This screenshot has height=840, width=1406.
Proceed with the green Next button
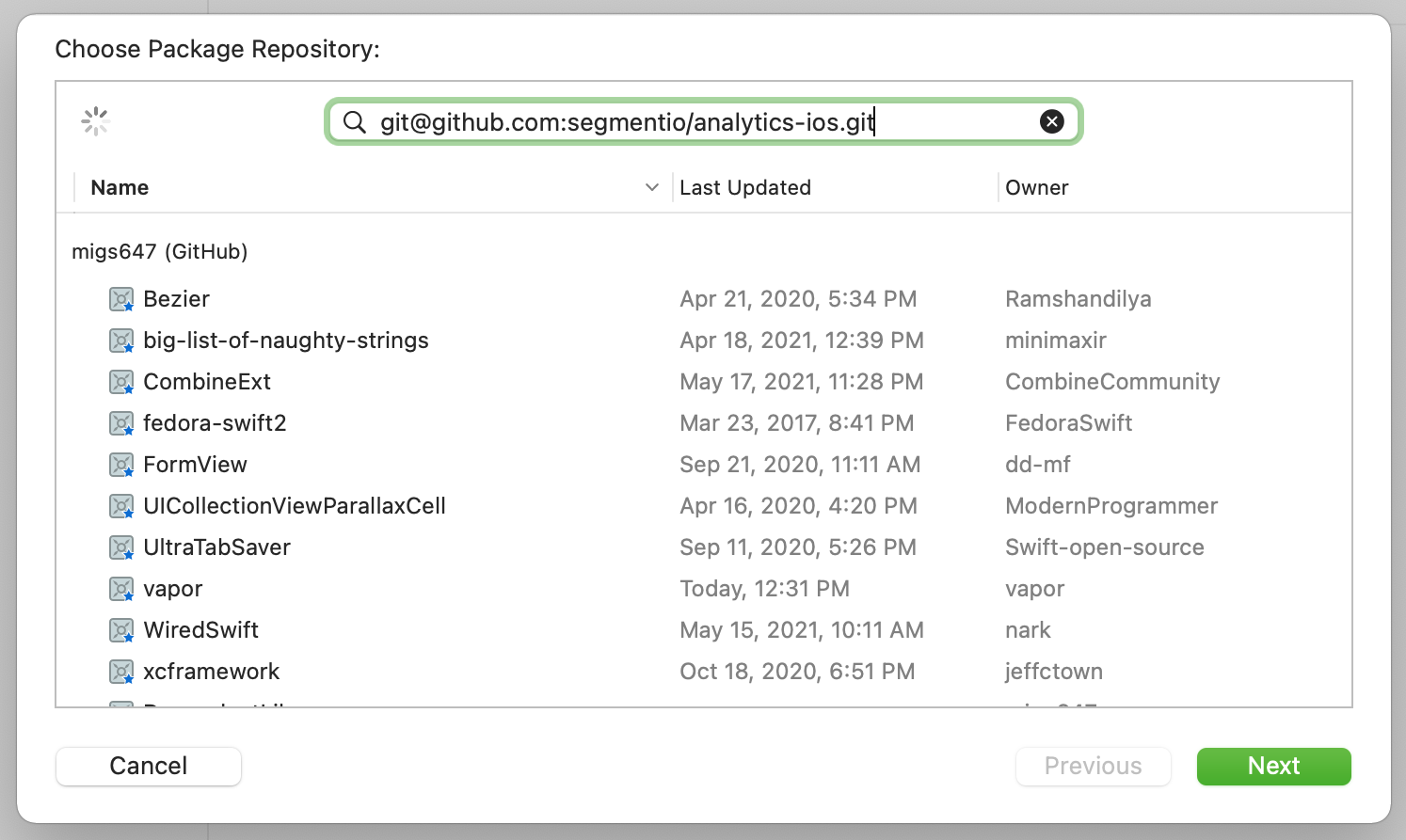point(1273,766)
